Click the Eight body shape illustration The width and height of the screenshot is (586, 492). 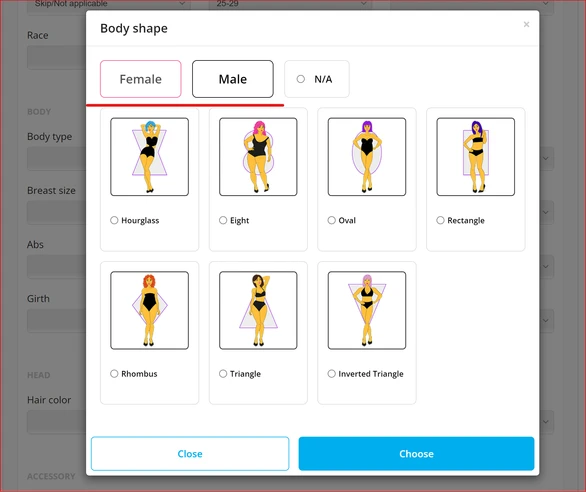(258, 157)
